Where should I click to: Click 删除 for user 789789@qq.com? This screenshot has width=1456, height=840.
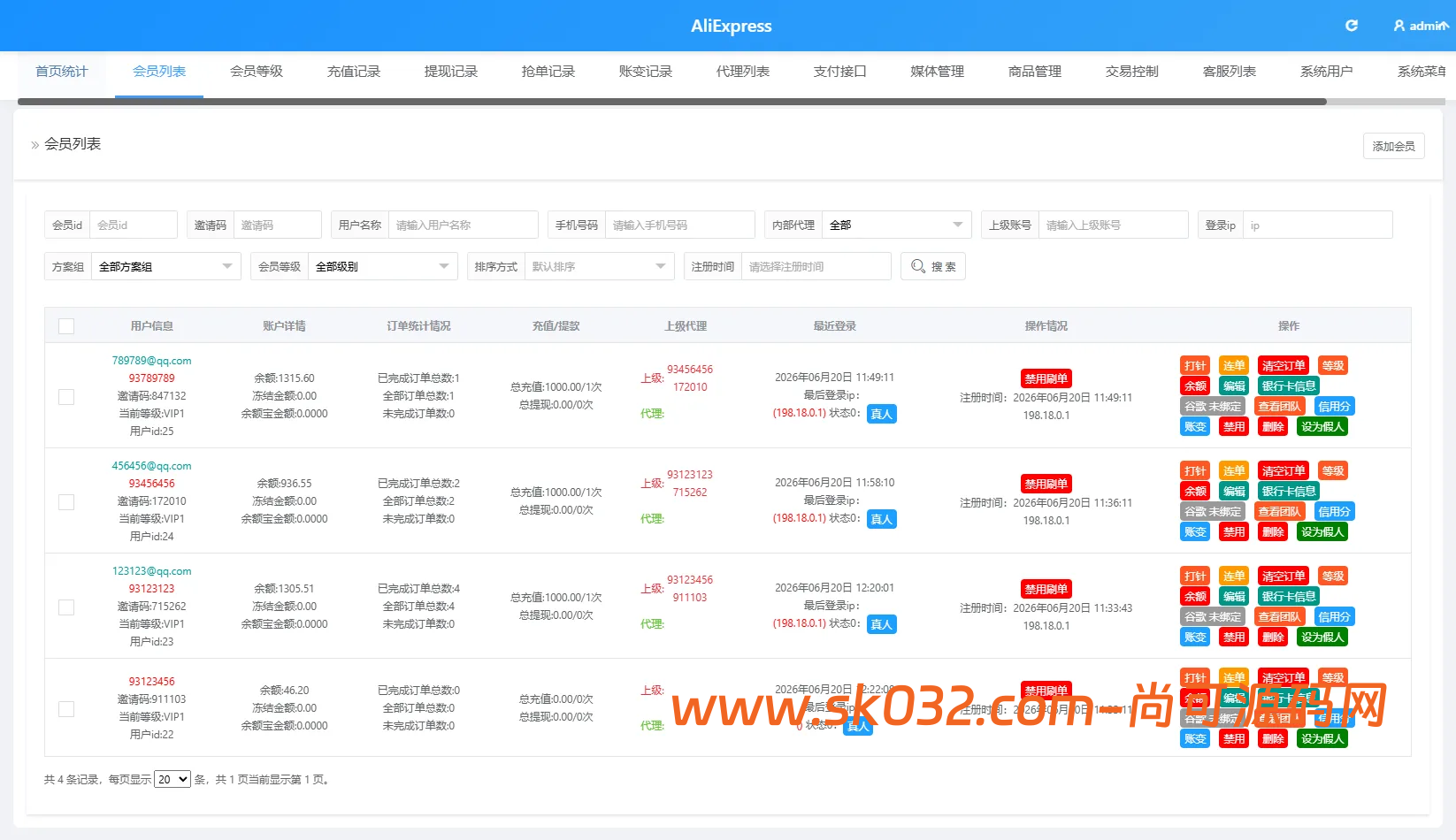pyautogui.click(x=1273, y=427)
